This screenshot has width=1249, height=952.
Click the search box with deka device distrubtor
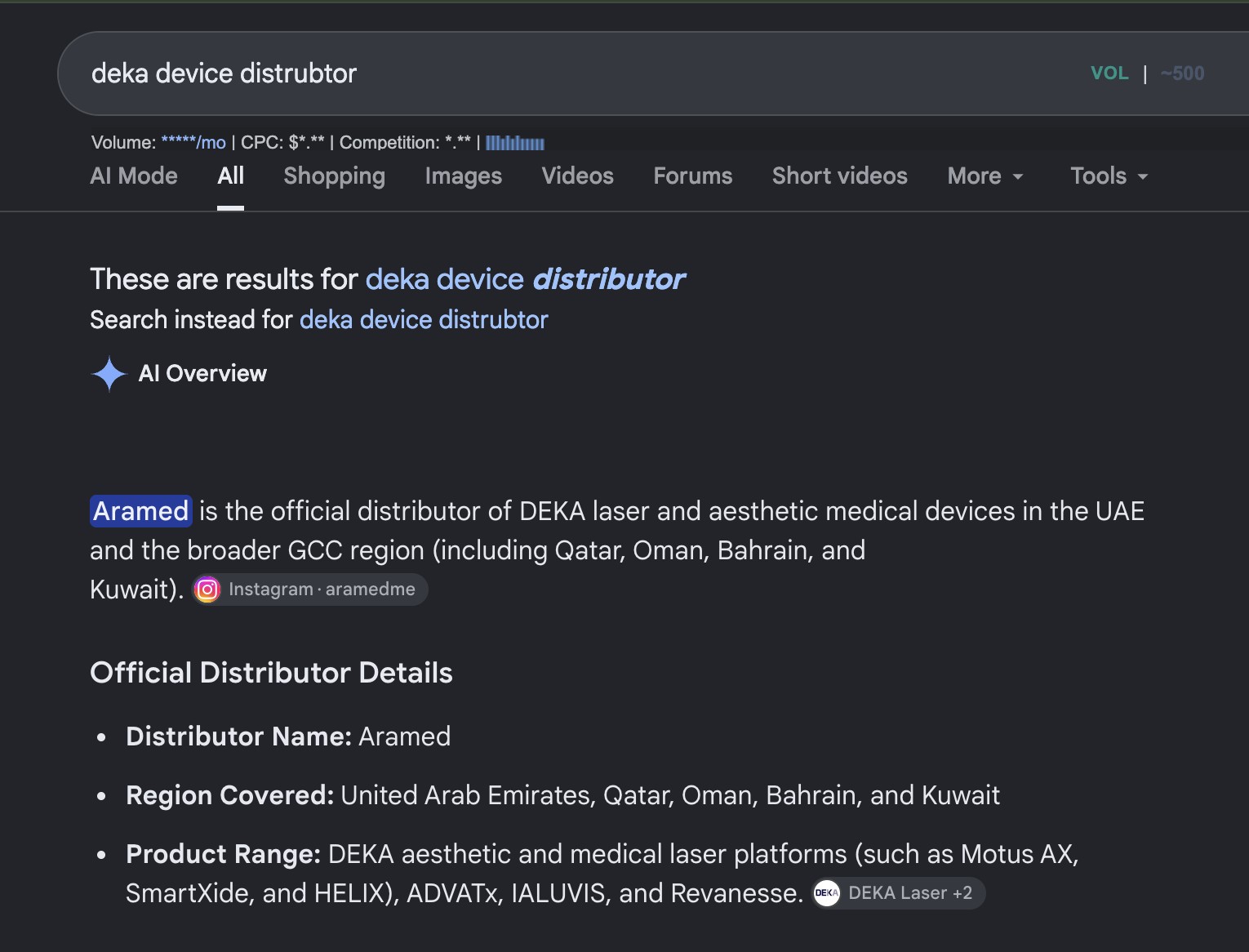pyautogui.click(x=653, y=73)
